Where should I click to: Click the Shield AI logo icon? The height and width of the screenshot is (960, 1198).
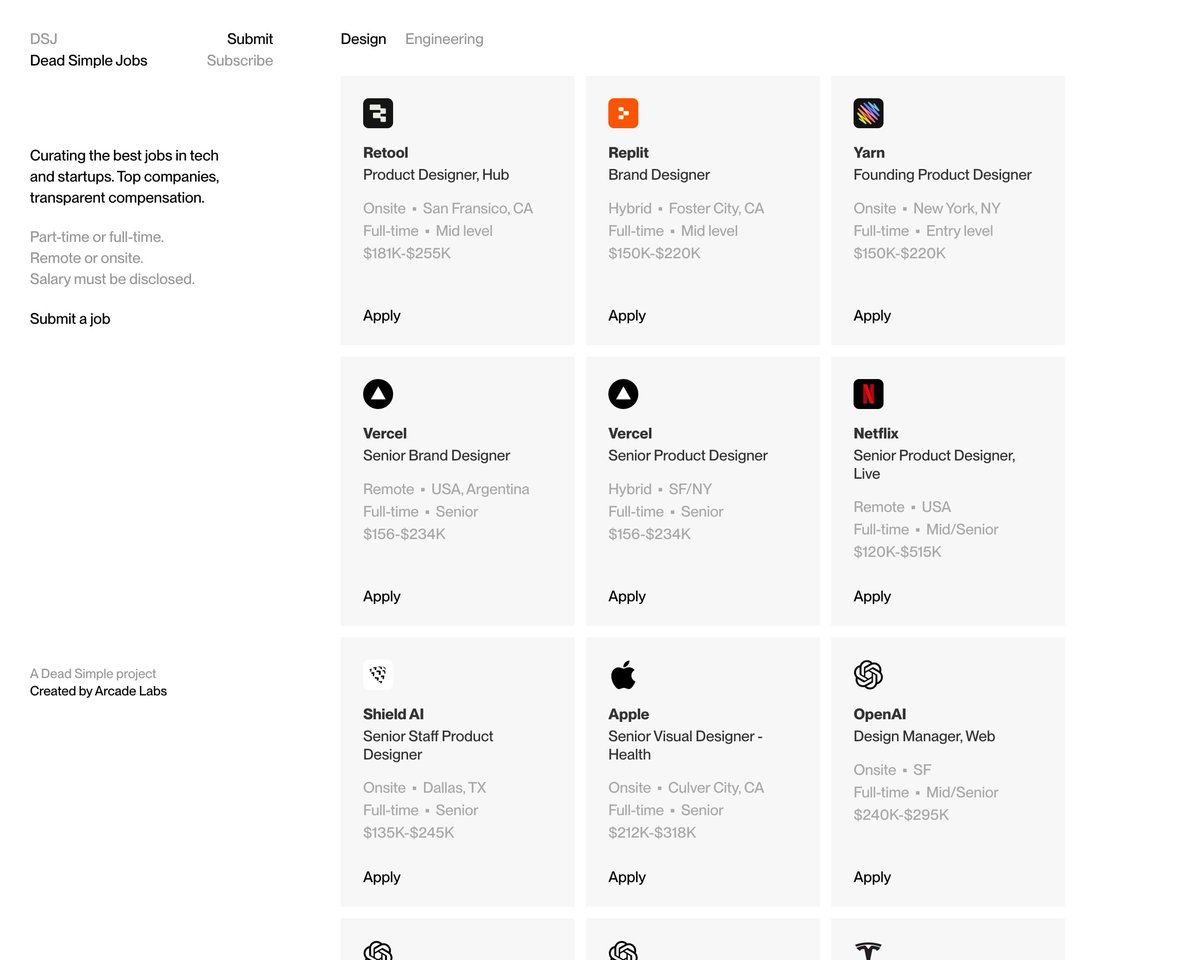click(378, 675)
